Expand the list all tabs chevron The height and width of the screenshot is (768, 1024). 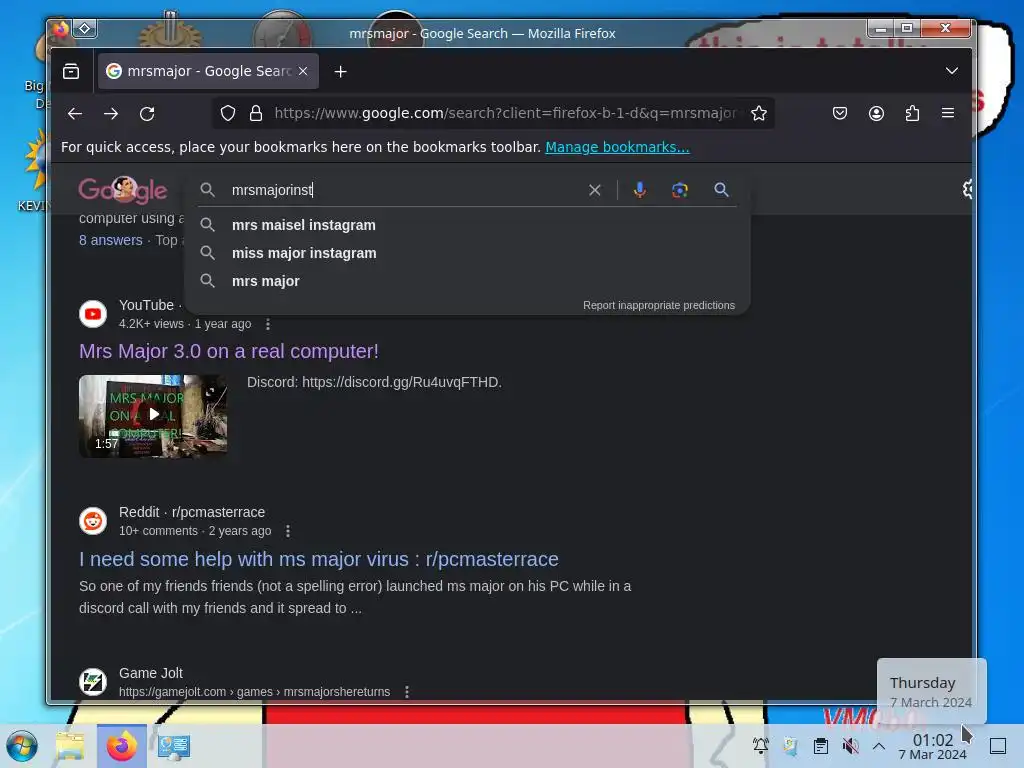click(952, 71)
